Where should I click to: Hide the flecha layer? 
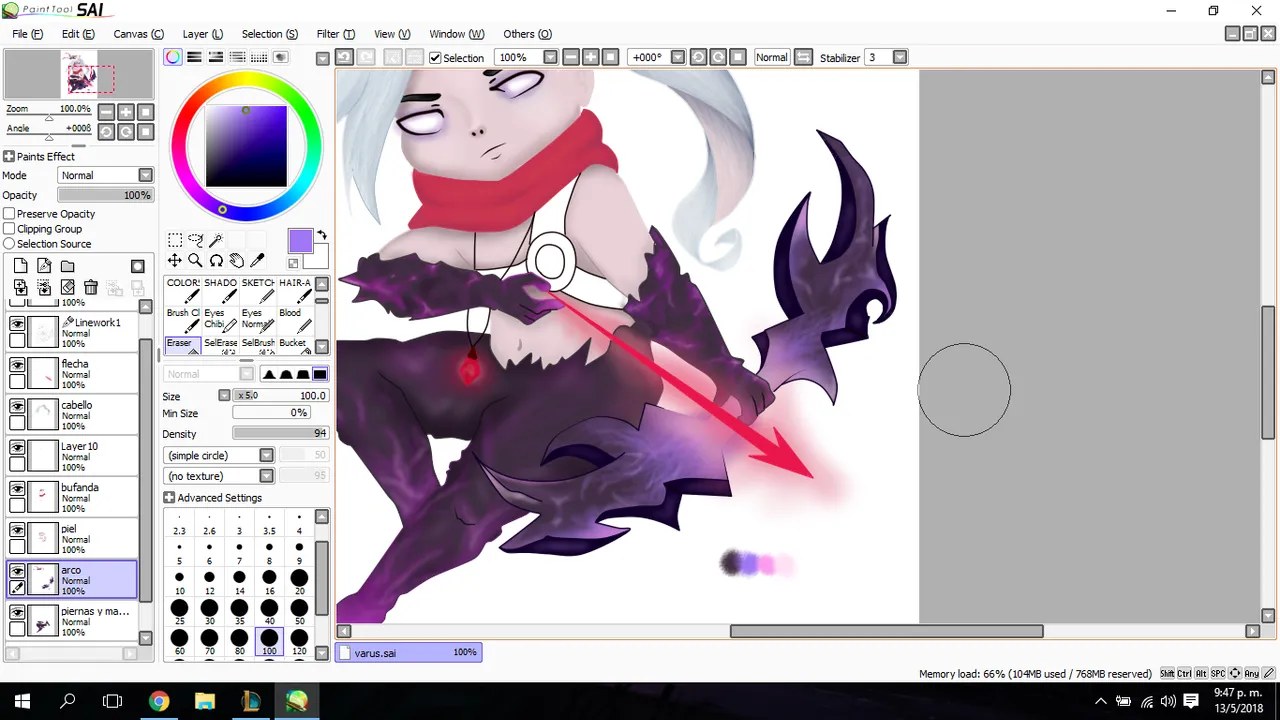coord(17,365)
